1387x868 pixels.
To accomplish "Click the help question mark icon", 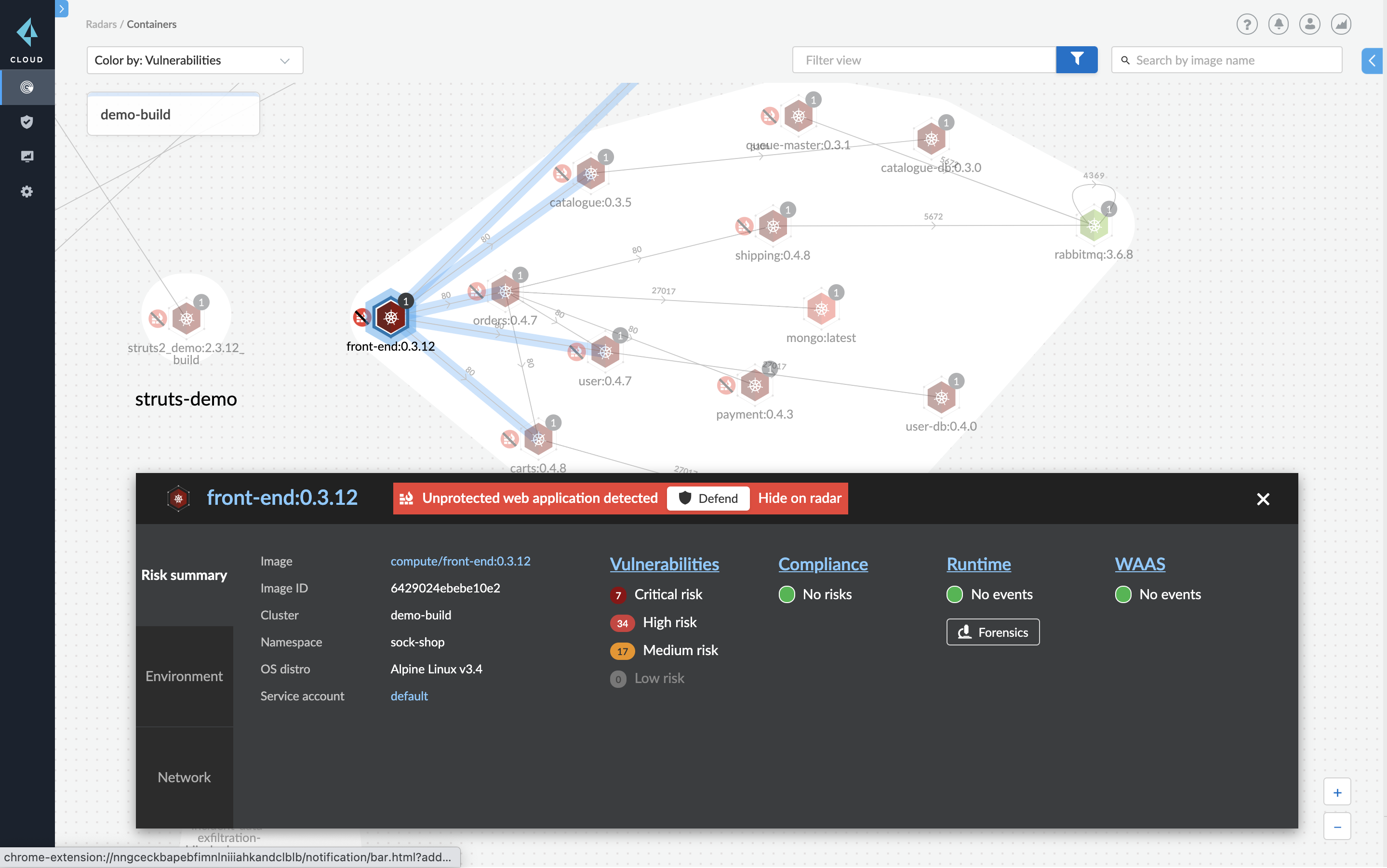I will pos(1246,24).
